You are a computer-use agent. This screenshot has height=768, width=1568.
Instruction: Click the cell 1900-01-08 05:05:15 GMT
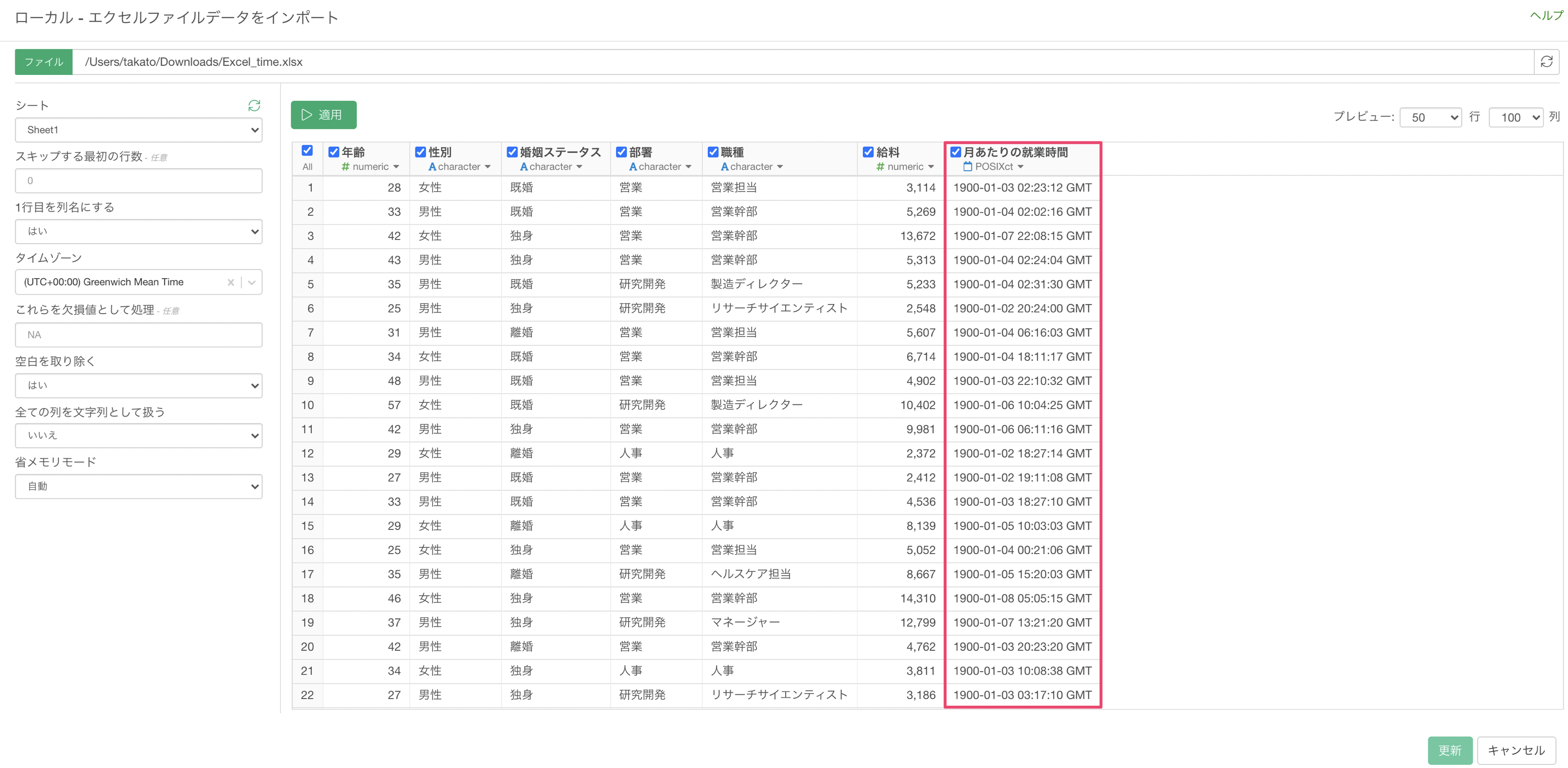pos(1022,598)
